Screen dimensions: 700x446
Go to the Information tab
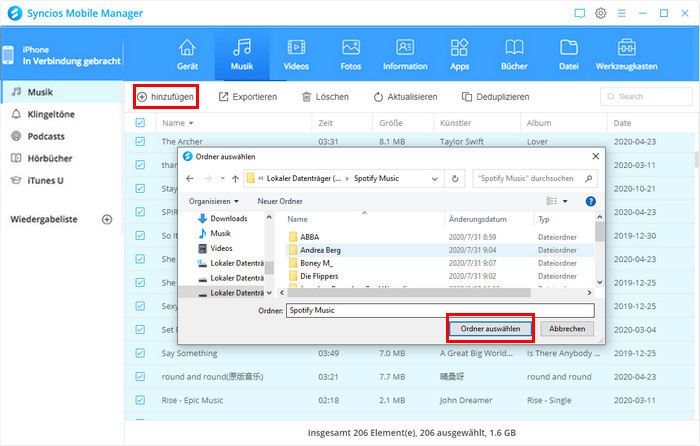(405, 55)
